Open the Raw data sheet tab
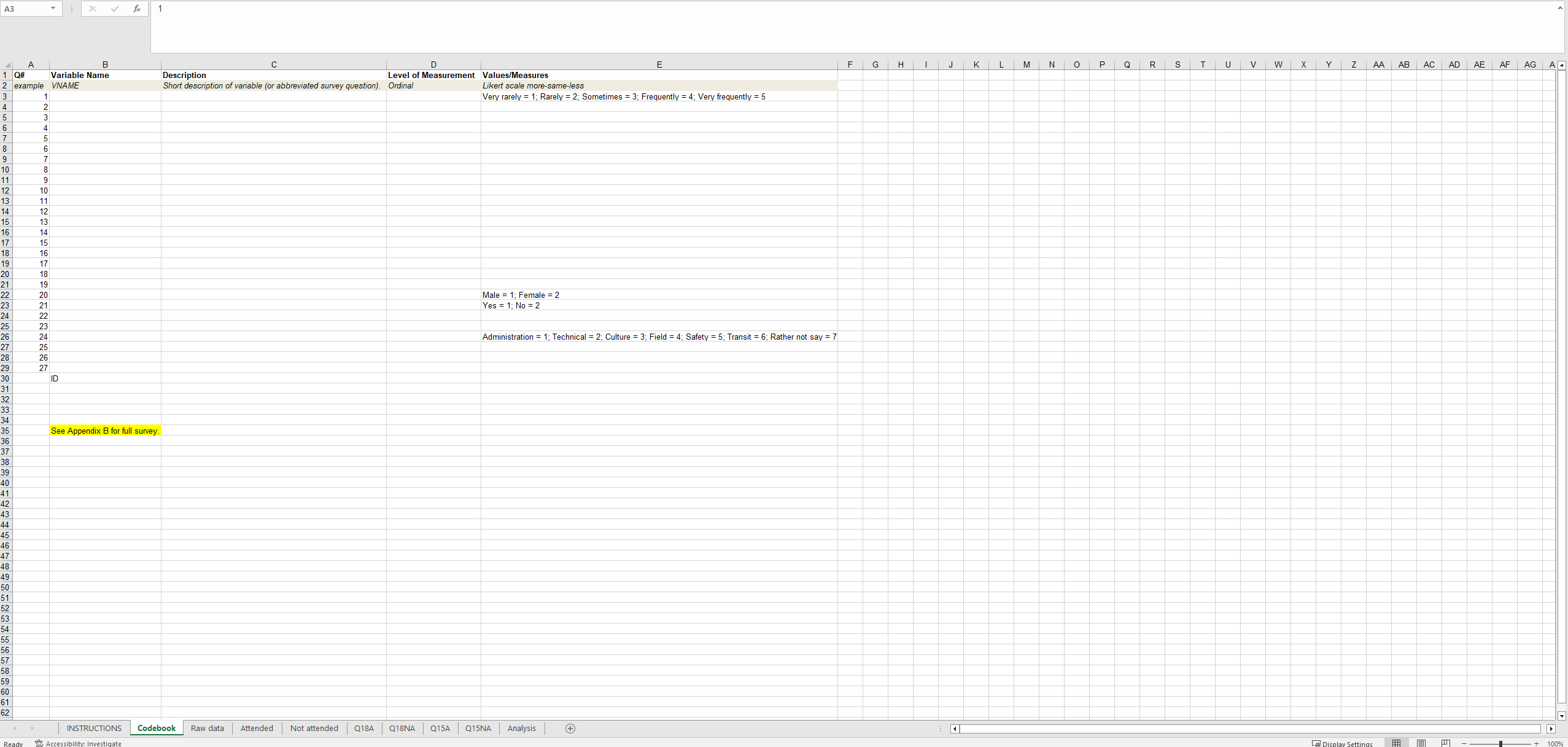Viewport: 1568px width, 747px height. click(207, 729)
